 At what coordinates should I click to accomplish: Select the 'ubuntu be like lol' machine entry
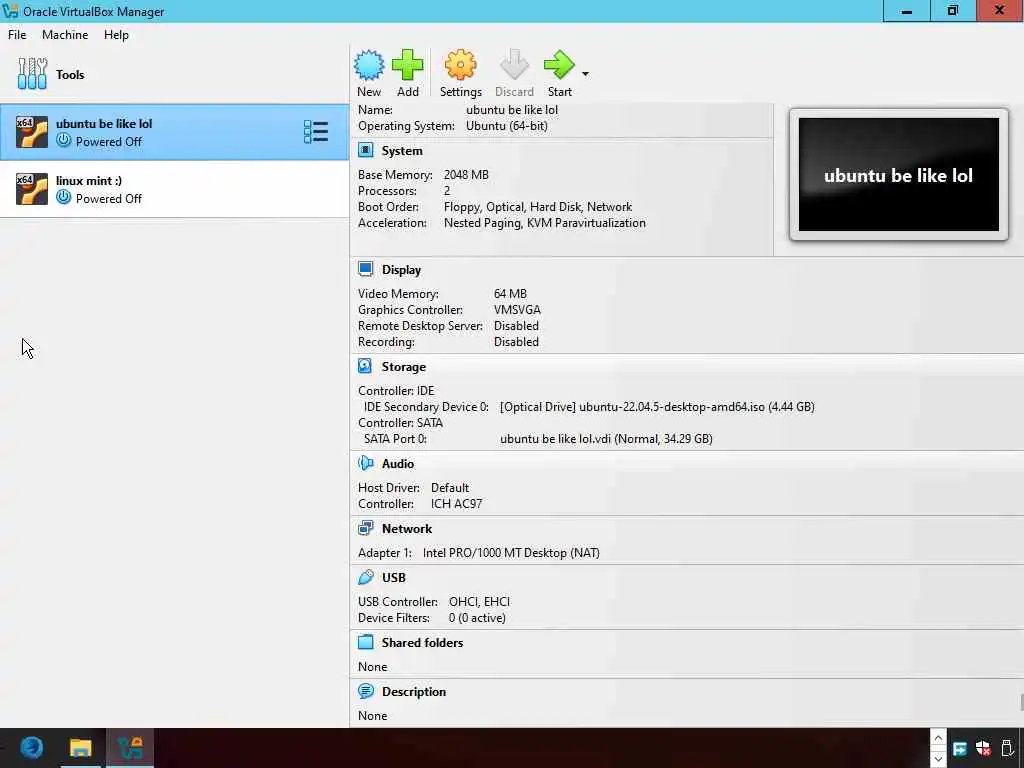(174, 132)
